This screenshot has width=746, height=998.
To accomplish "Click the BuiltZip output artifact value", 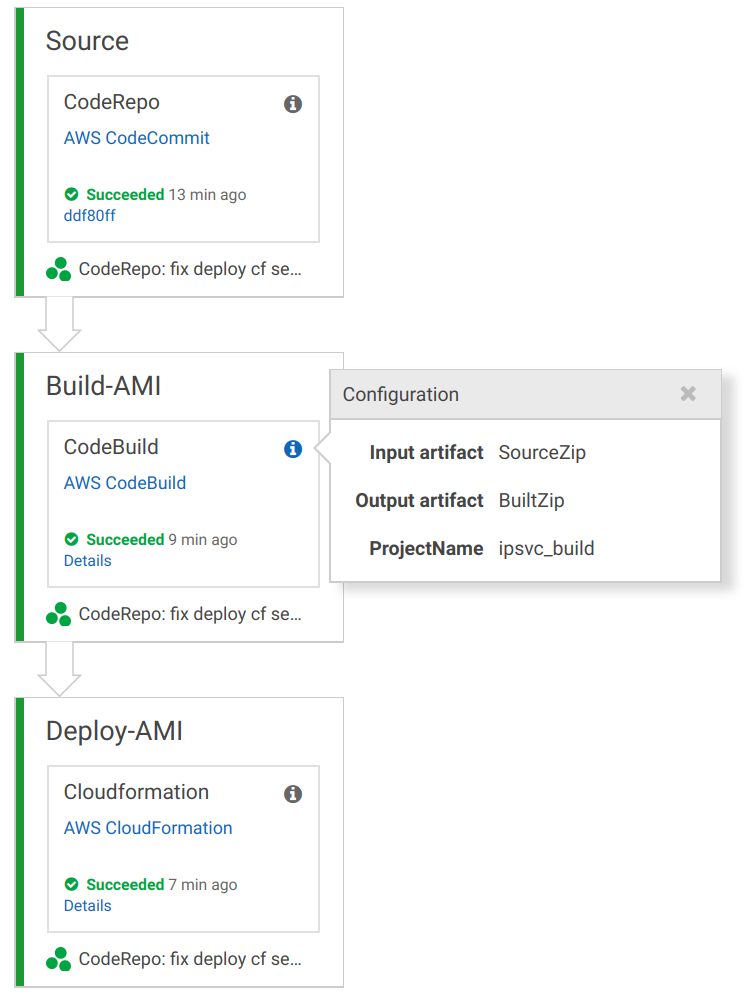I will tap(531, 500).
